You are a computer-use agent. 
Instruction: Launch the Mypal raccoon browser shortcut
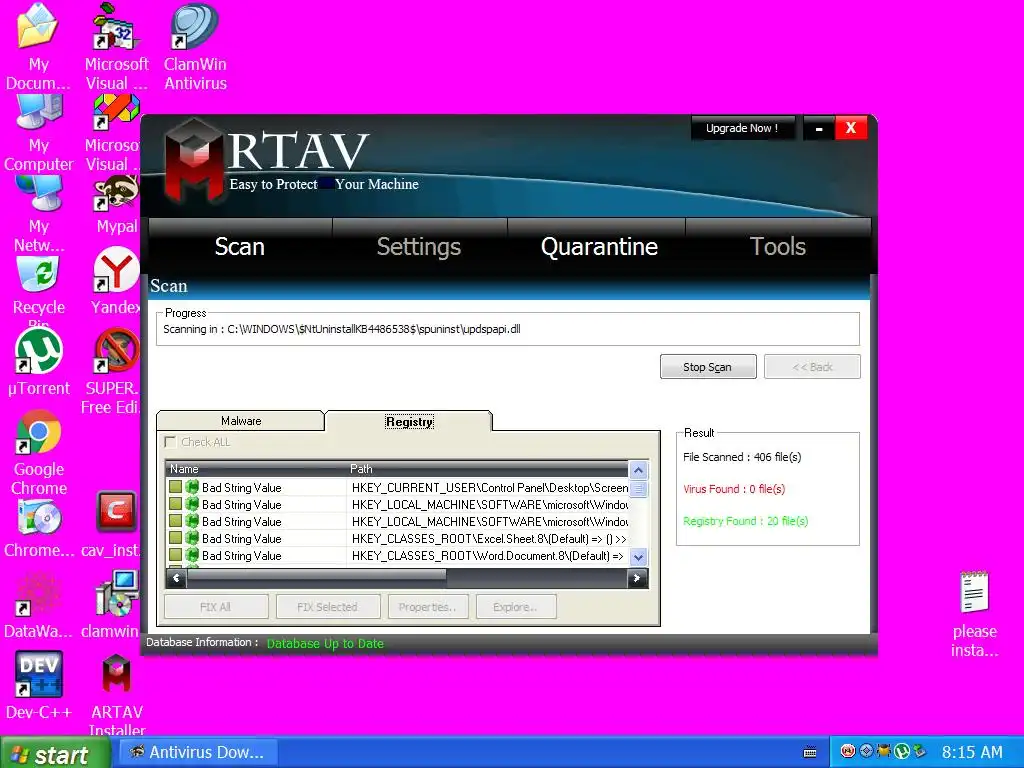pos(116,204)
